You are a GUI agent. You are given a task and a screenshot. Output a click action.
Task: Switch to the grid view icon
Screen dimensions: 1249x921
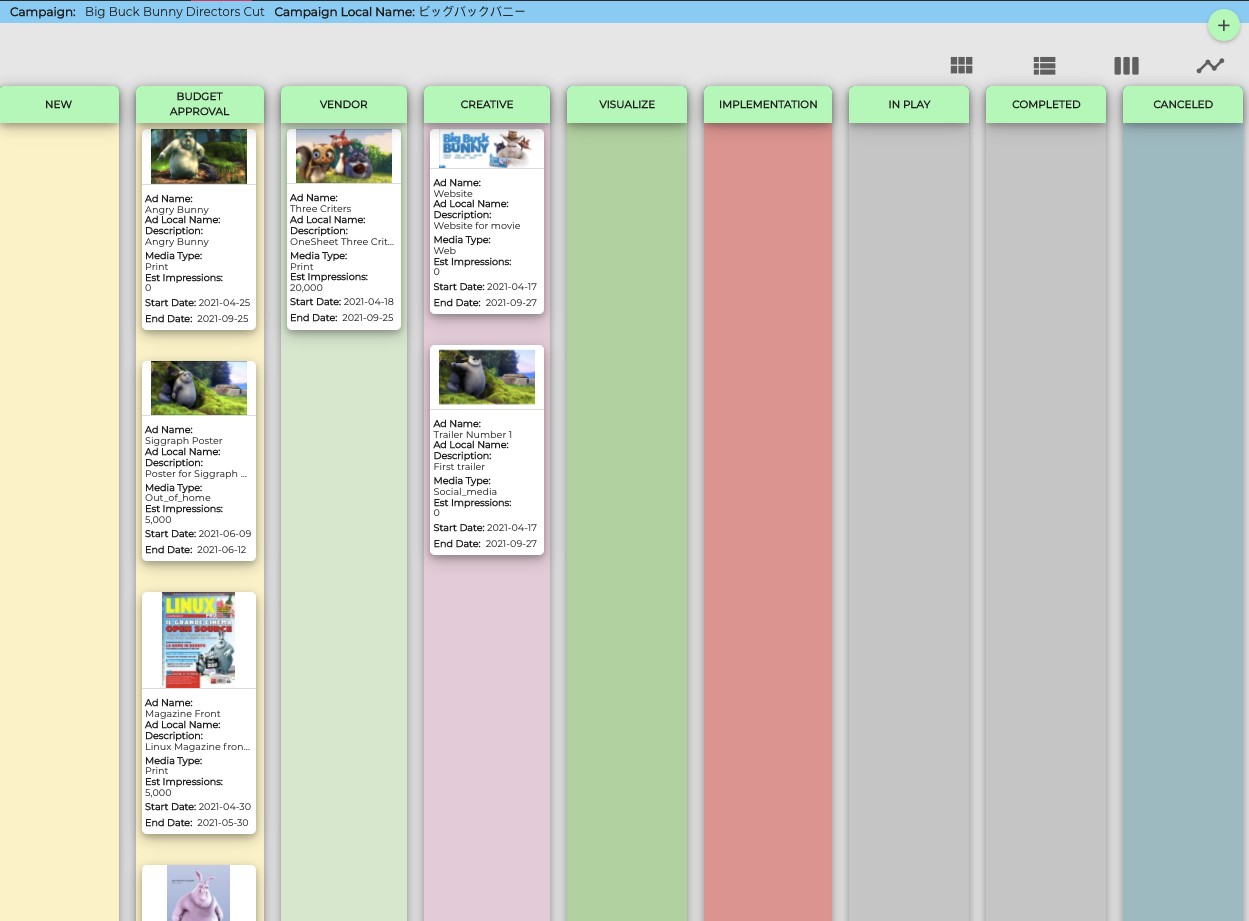click(x=961, y=66)
